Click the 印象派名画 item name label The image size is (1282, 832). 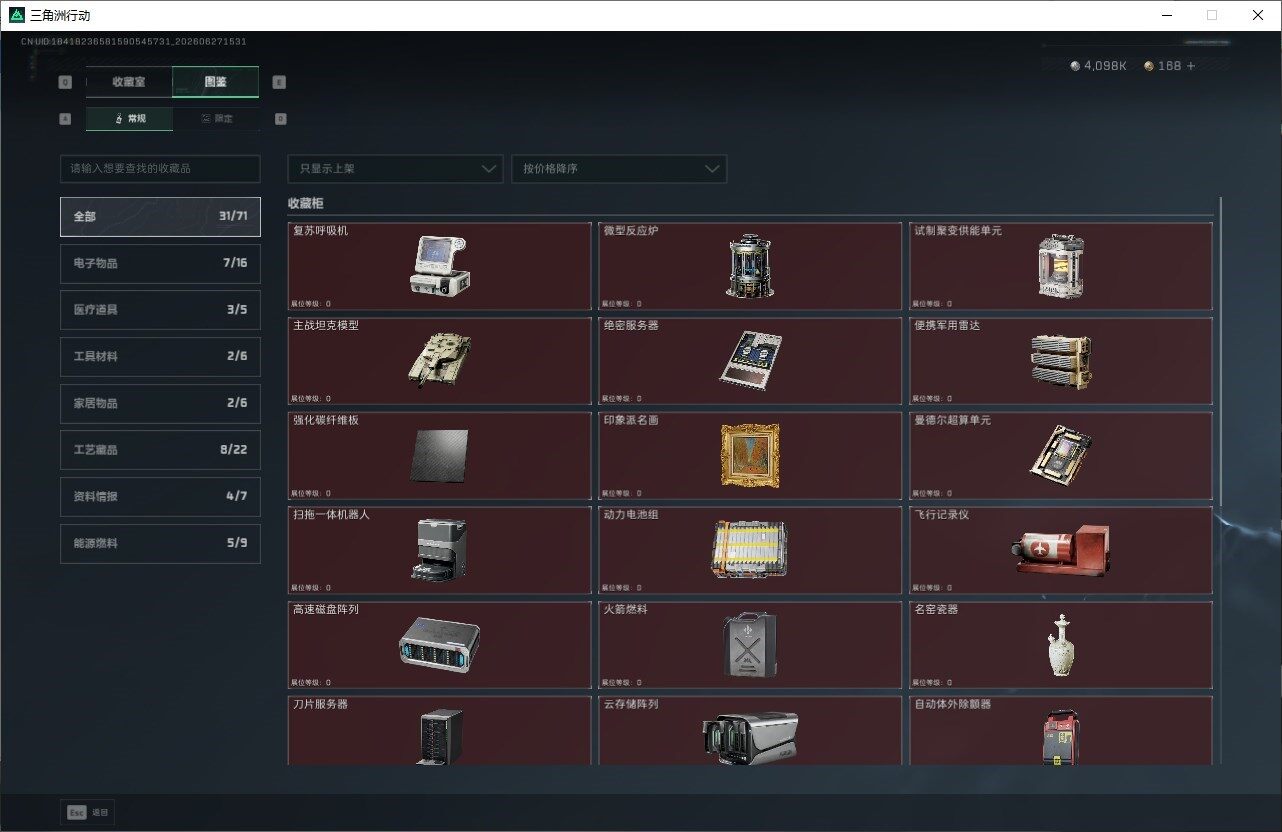tap(631, 420)
